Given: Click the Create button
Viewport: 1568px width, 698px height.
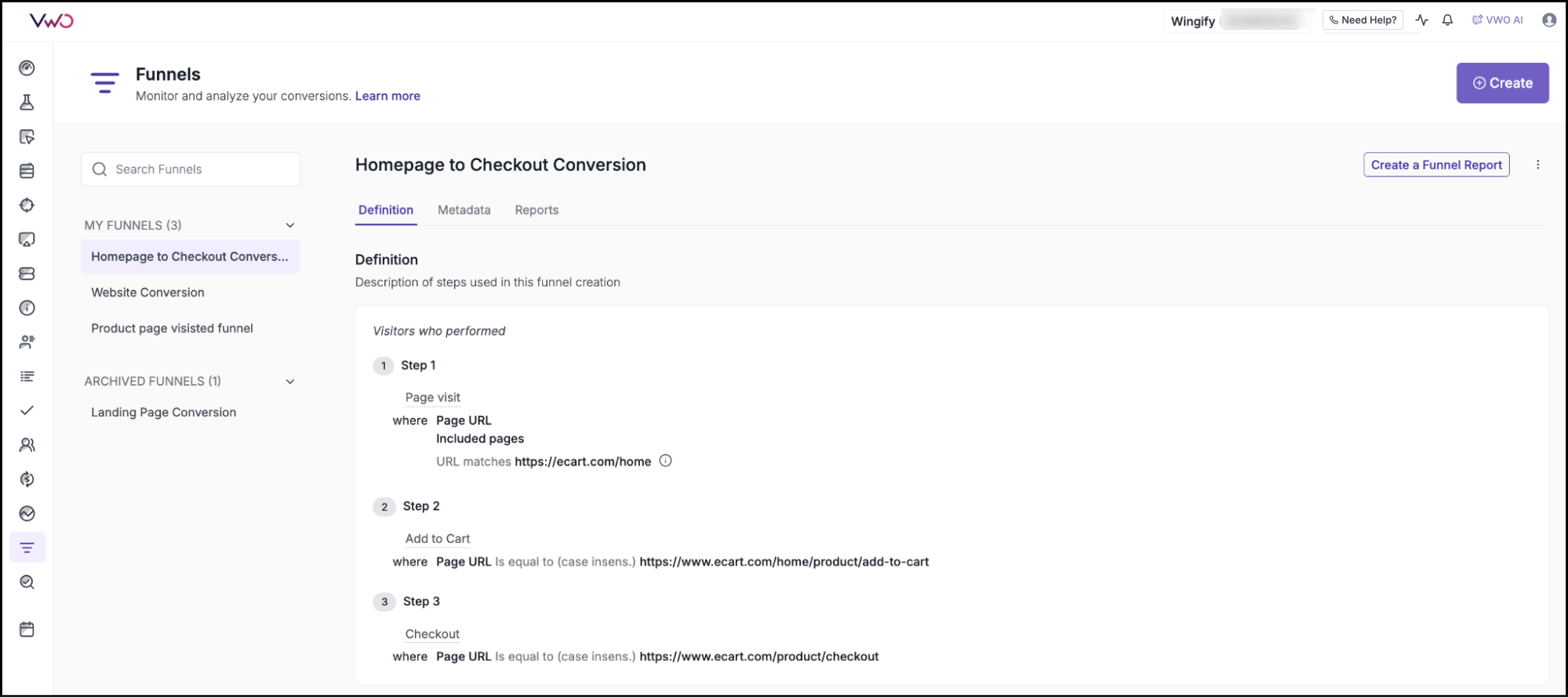Looking at the screenshot, I should 1502,82.
